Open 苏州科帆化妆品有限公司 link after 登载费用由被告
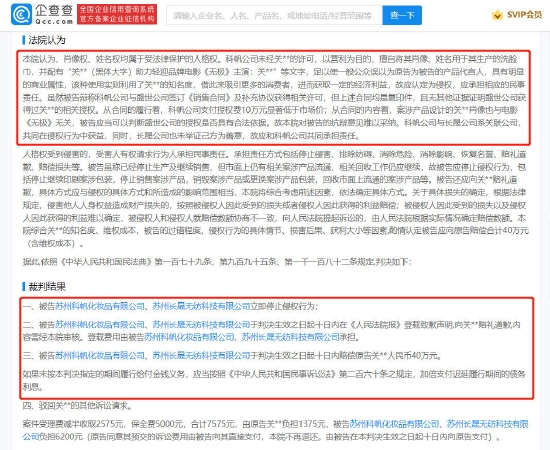Screen dimensions: 550x450 pyautogui.click(x=189, y=337)
